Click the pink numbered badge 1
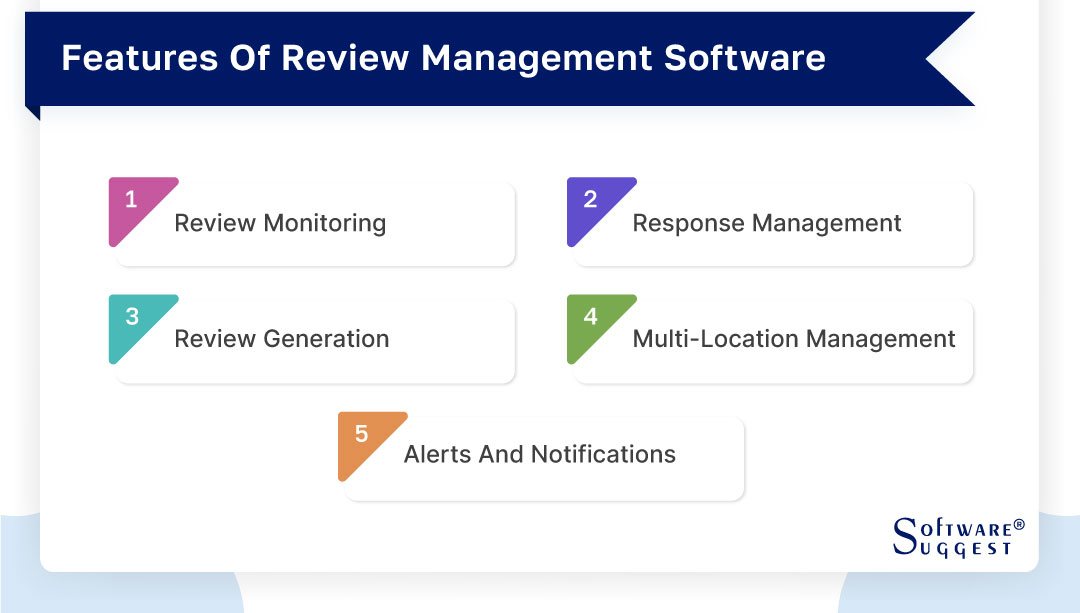 point(130,200)
